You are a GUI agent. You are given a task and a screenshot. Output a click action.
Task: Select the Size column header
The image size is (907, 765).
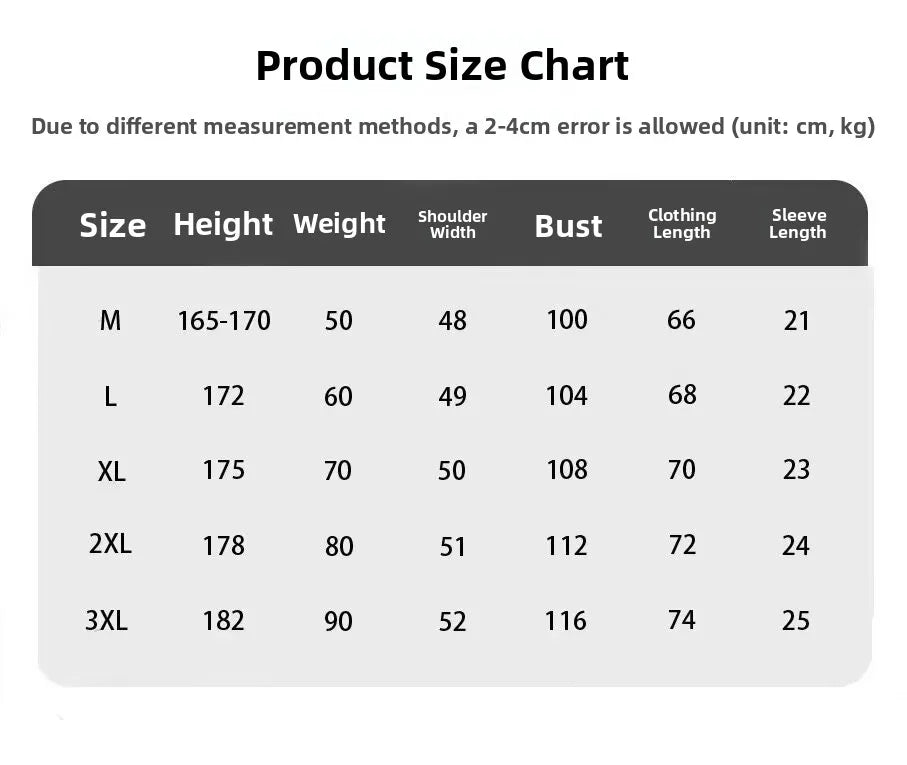click(x=112, y=225)
